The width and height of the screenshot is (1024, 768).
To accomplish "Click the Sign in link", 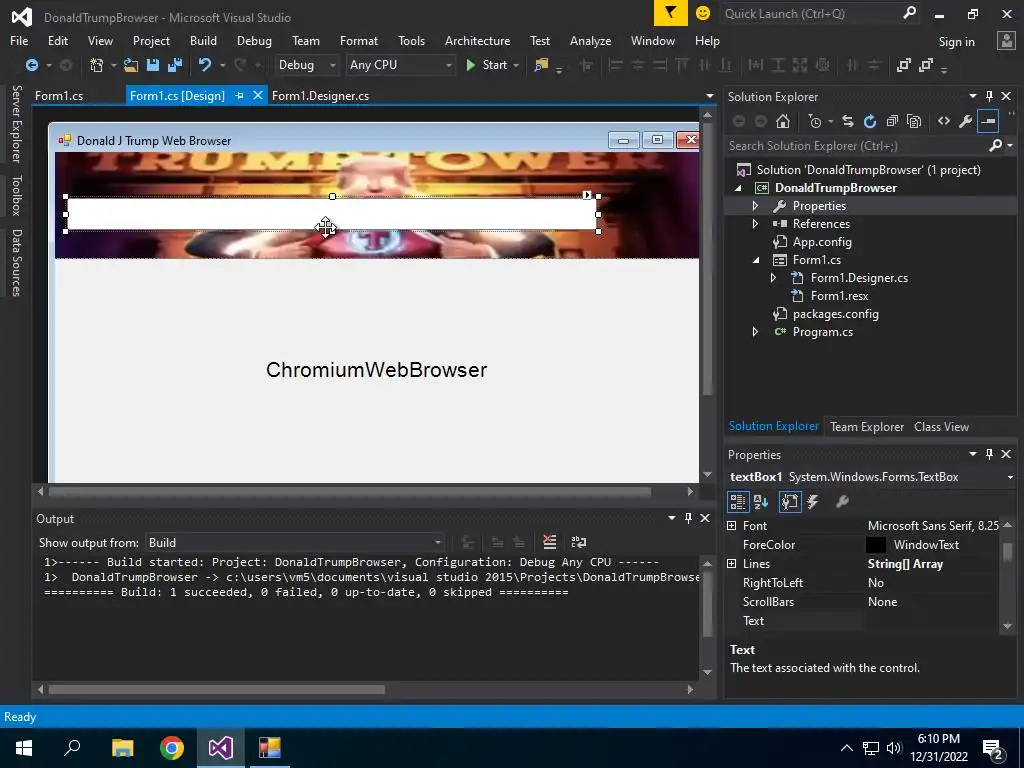I will pyautogui.click(x=956, y=42).
